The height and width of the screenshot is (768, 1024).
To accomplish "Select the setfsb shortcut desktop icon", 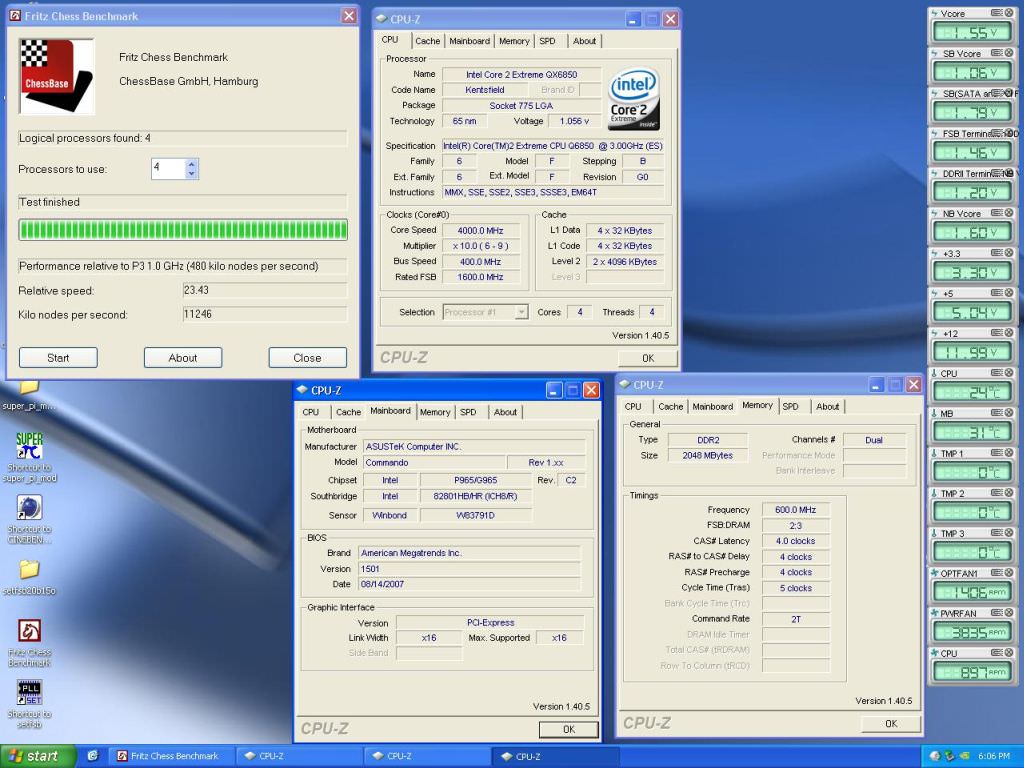I will click(29, 703).
